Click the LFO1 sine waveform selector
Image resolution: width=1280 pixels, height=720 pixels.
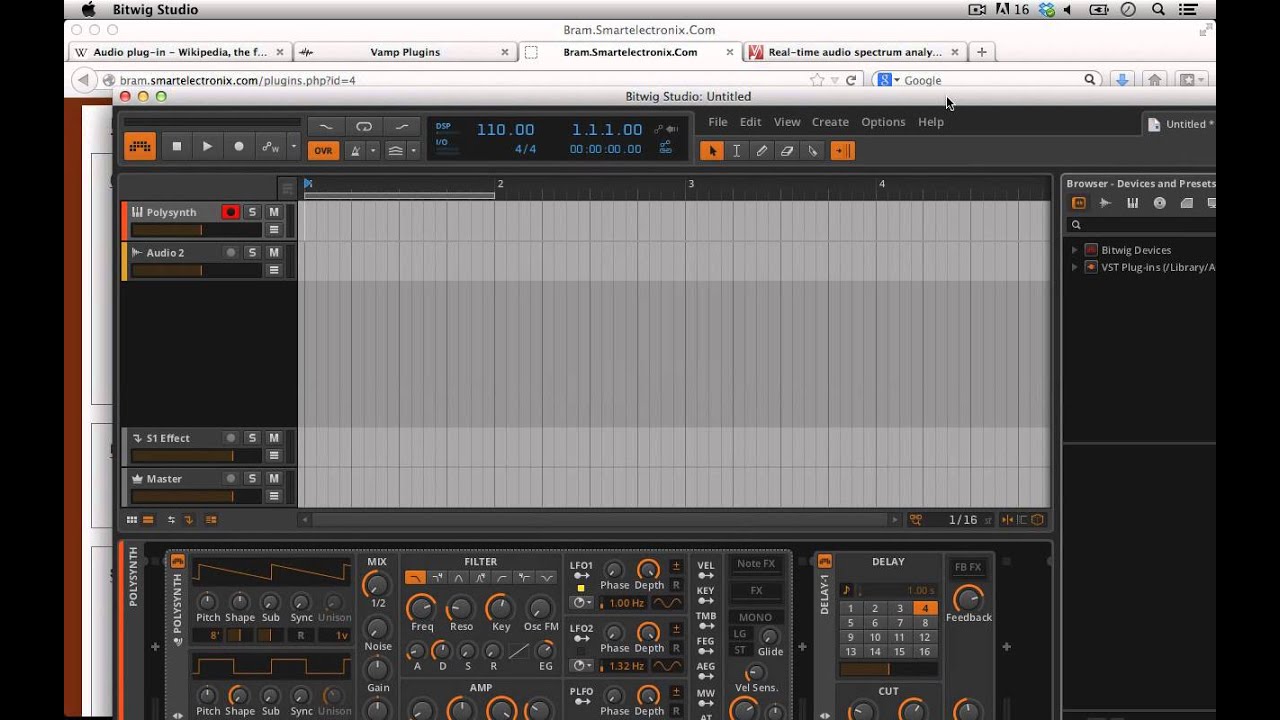point(667,603)
